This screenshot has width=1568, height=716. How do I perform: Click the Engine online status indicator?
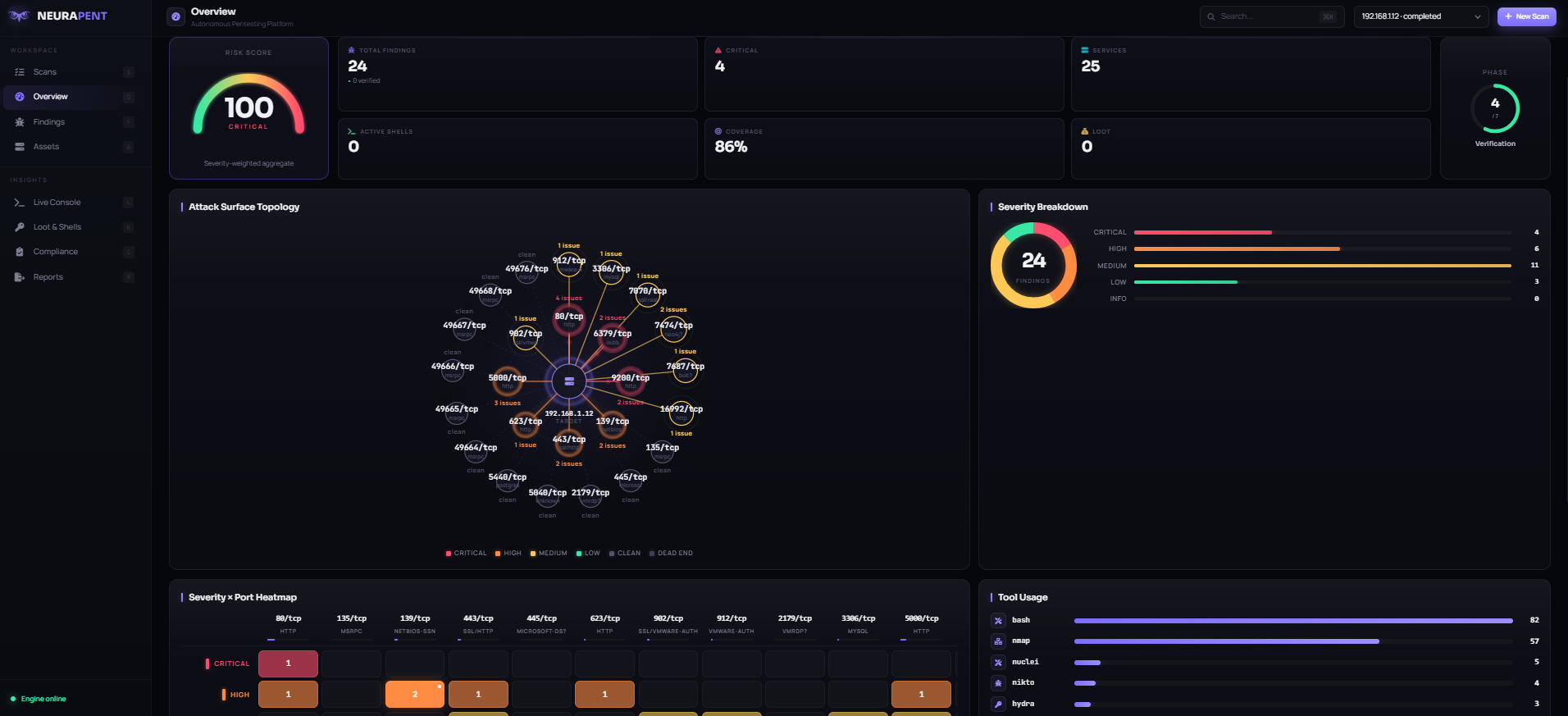39,700
